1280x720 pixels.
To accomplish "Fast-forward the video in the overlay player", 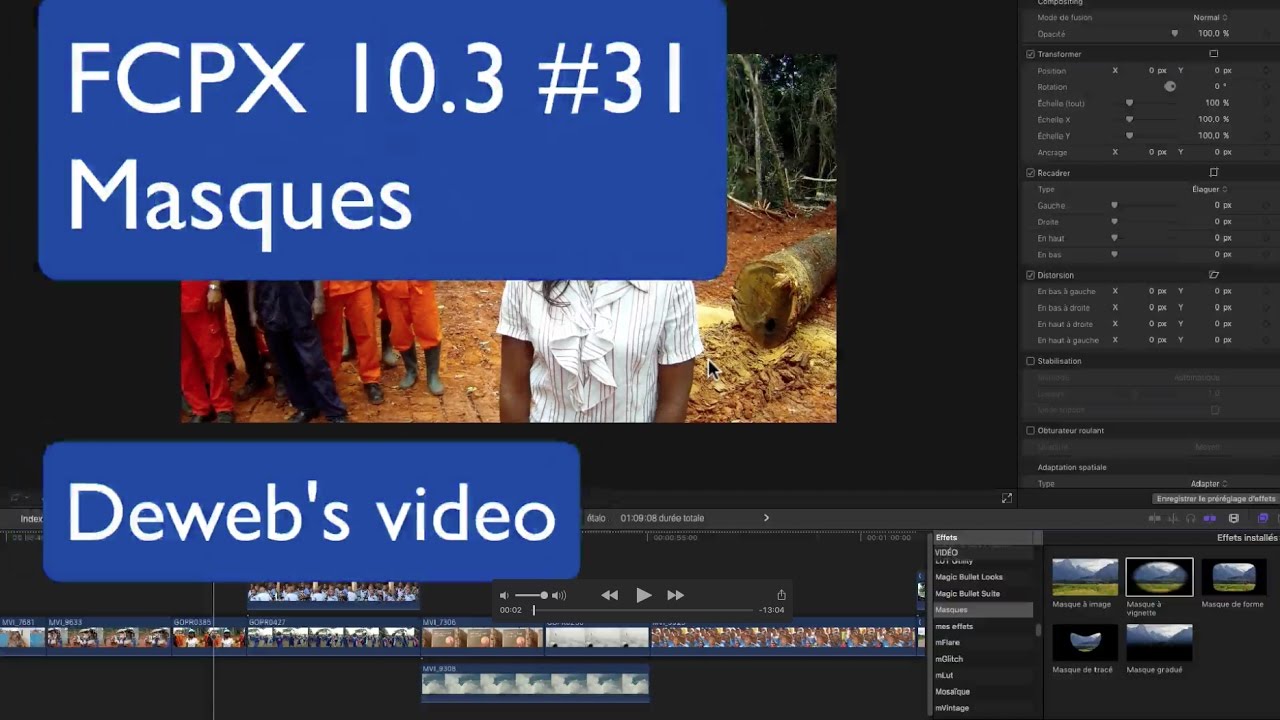I will click(x=676, y=595).
